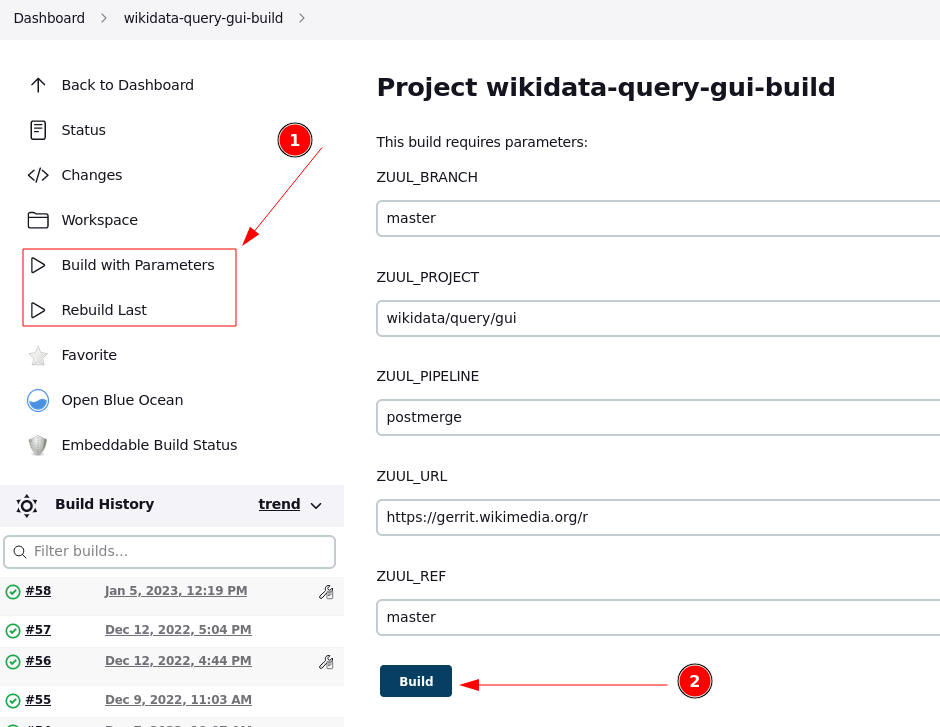
Task: Click the Project wikidata-query-gui-build heading
Action: pos(605,88)
